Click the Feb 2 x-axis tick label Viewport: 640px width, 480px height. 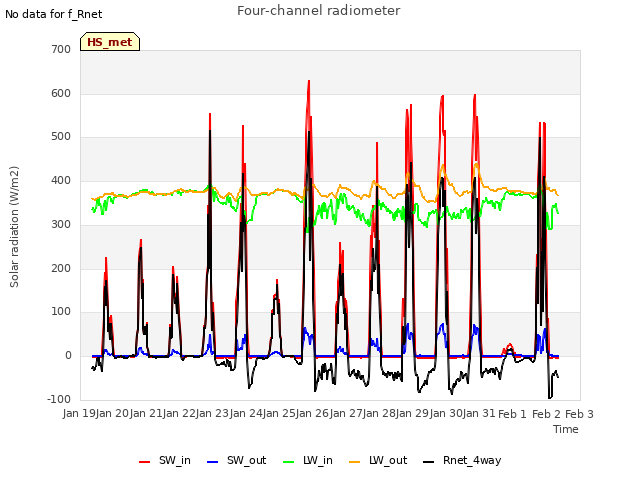coord(546,414)
